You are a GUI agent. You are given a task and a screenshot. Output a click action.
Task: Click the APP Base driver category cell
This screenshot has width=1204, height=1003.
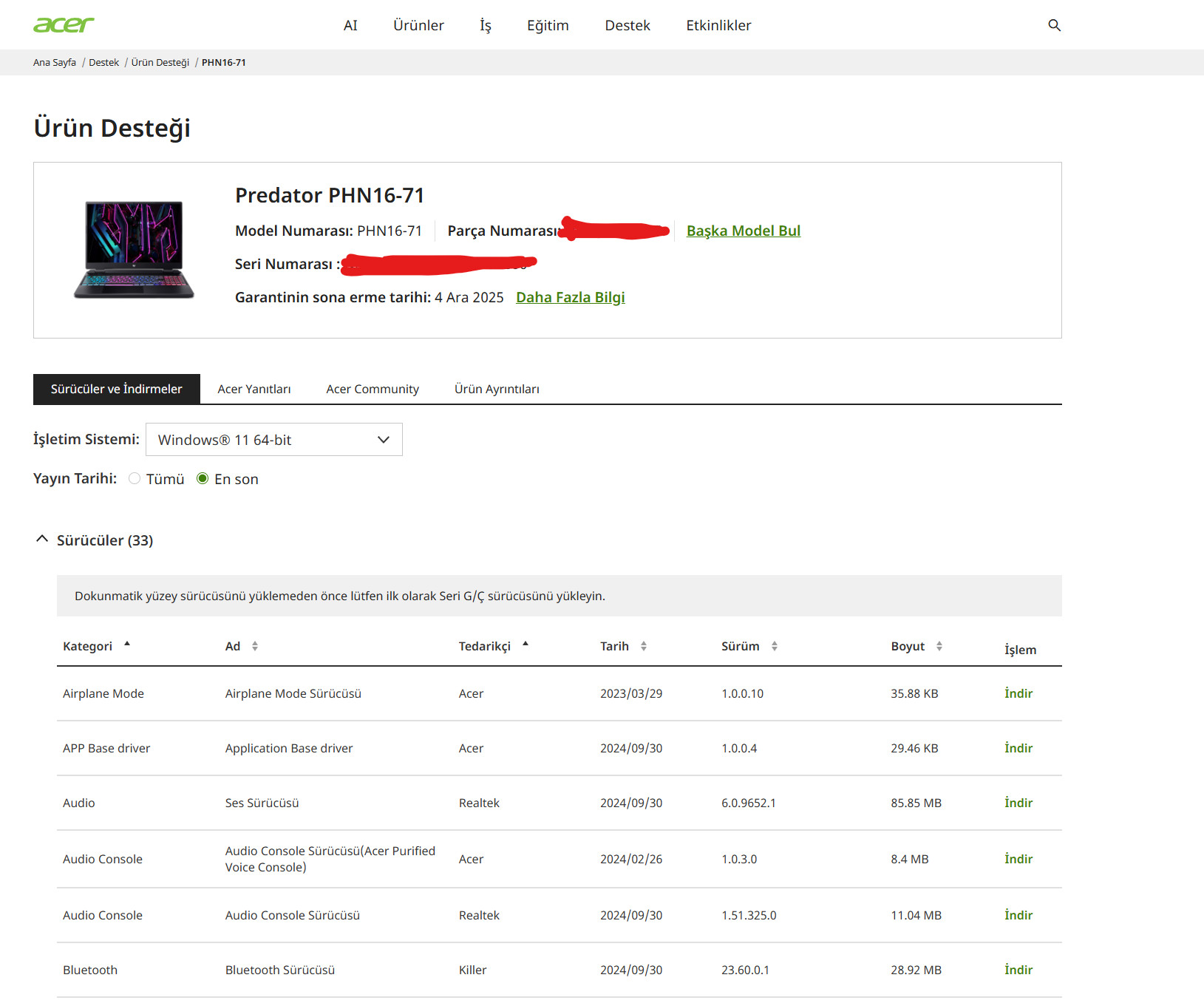tap(106, 748)
